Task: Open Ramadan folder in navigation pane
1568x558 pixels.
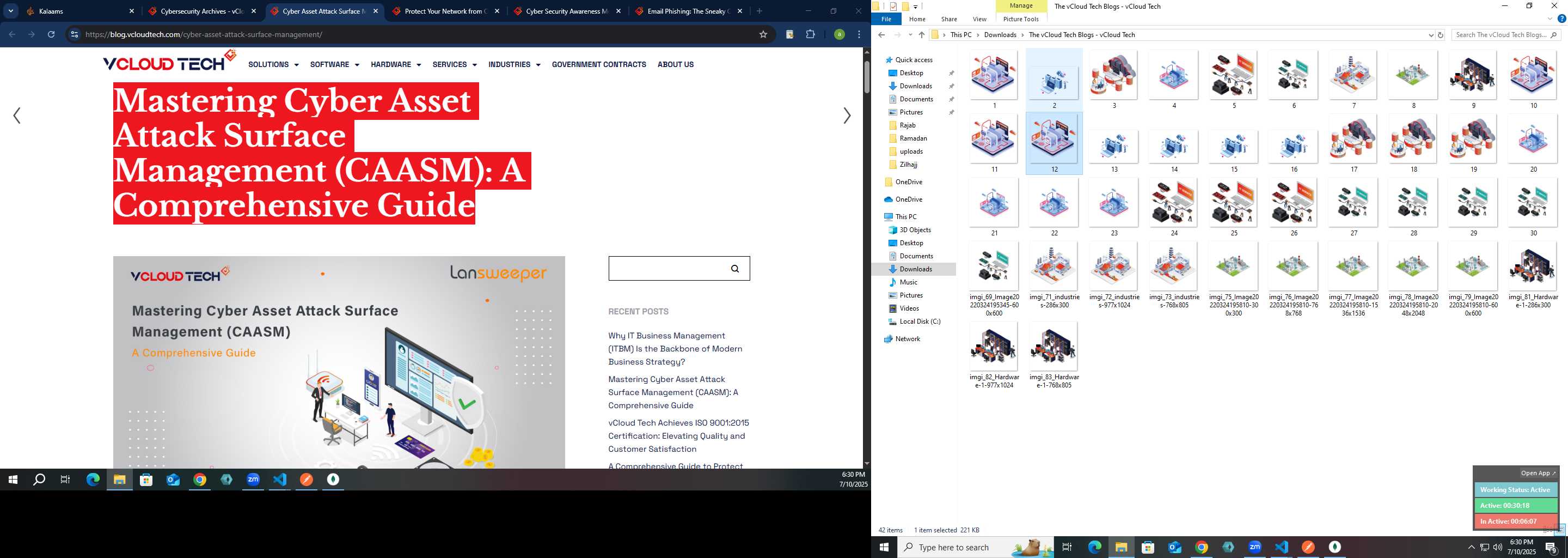Action: pos(913,138)
